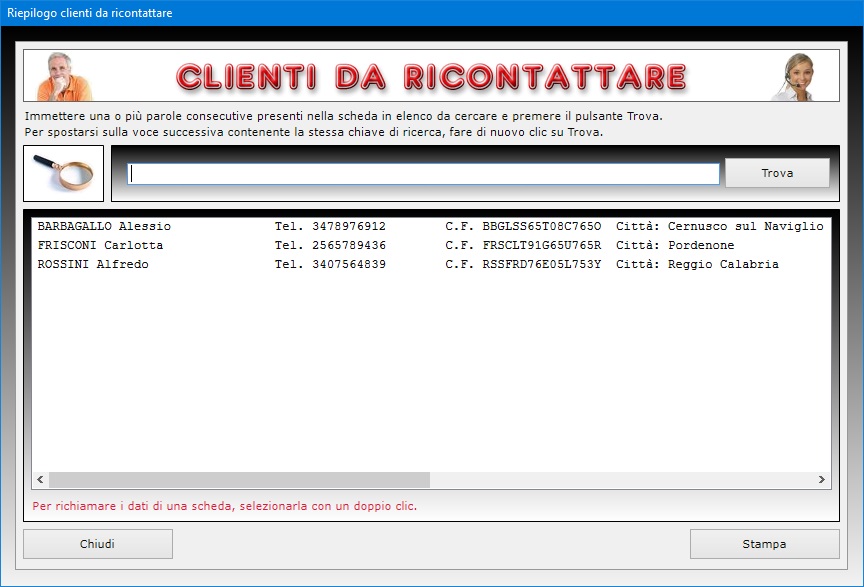The height and width of the screenshot is (587, 864).
Task: Click the horizontal scrollbar thumb
Action: [x=239, y=480]
